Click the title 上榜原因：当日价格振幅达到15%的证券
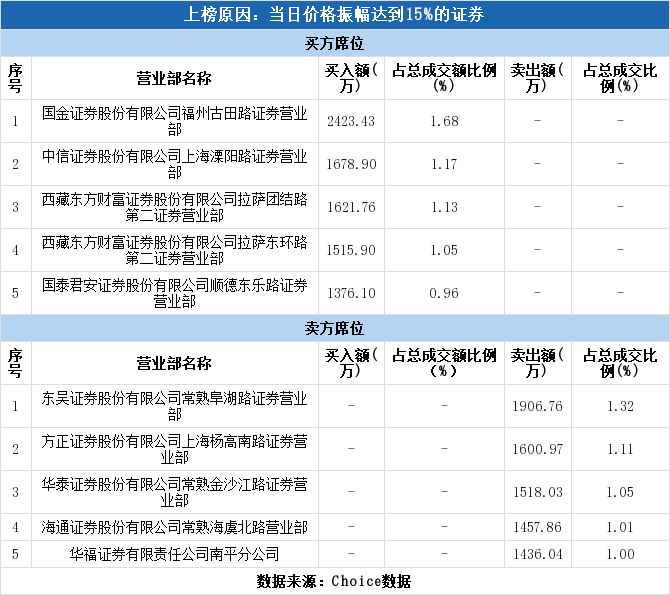Viewport: 670px width, 595px height. pos(334,15)
